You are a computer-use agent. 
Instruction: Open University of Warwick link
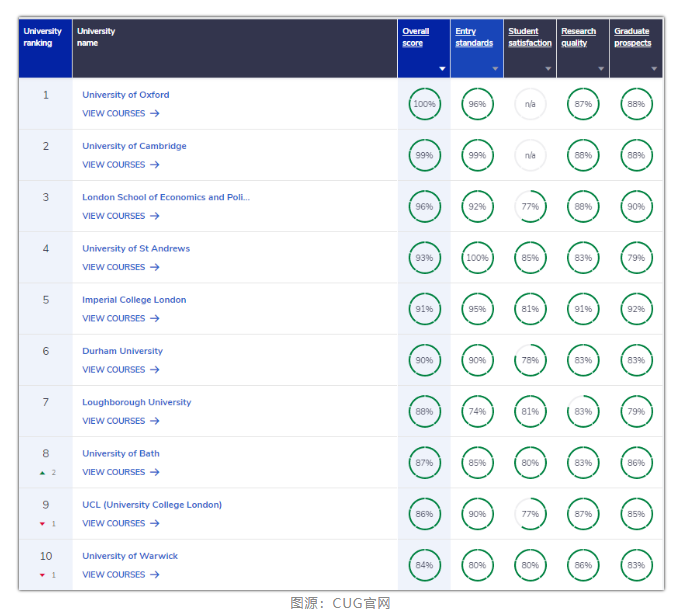[x=130, y=556]
